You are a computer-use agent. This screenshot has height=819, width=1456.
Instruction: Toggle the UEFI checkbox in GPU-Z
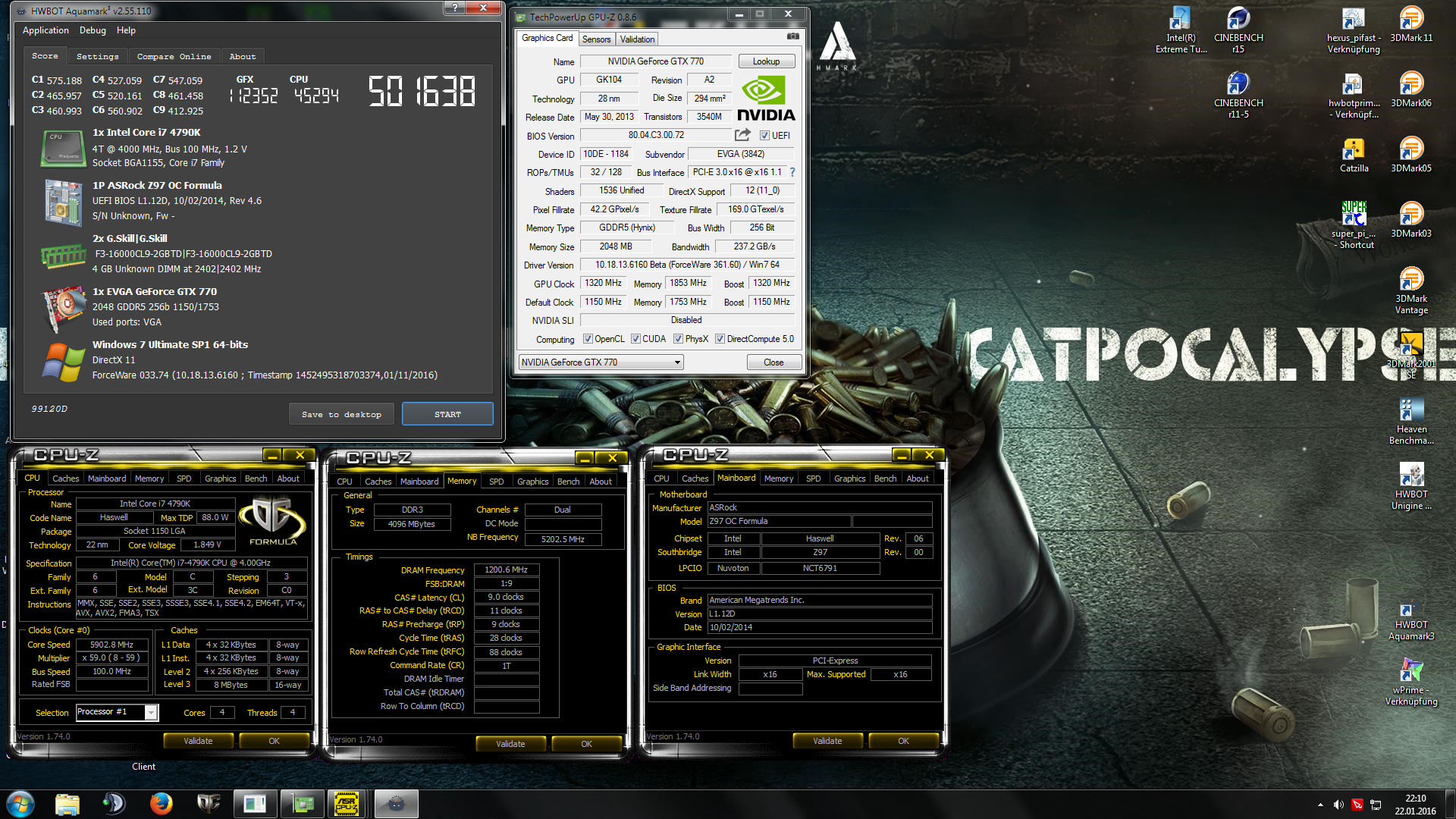pos(764,136)
